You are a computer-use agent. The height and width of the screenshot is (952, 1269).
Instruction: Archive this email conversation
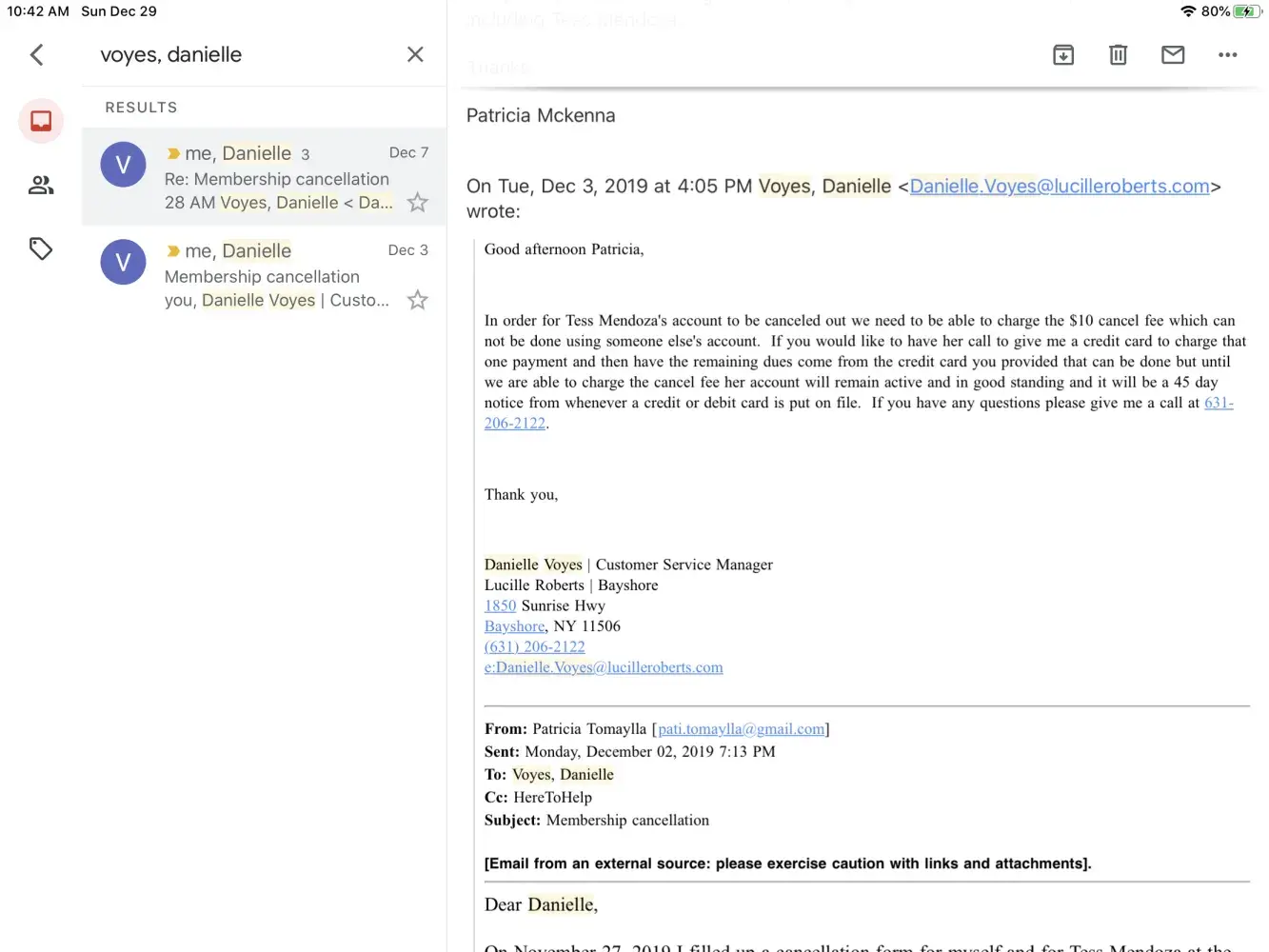[x=1063, y=55]
